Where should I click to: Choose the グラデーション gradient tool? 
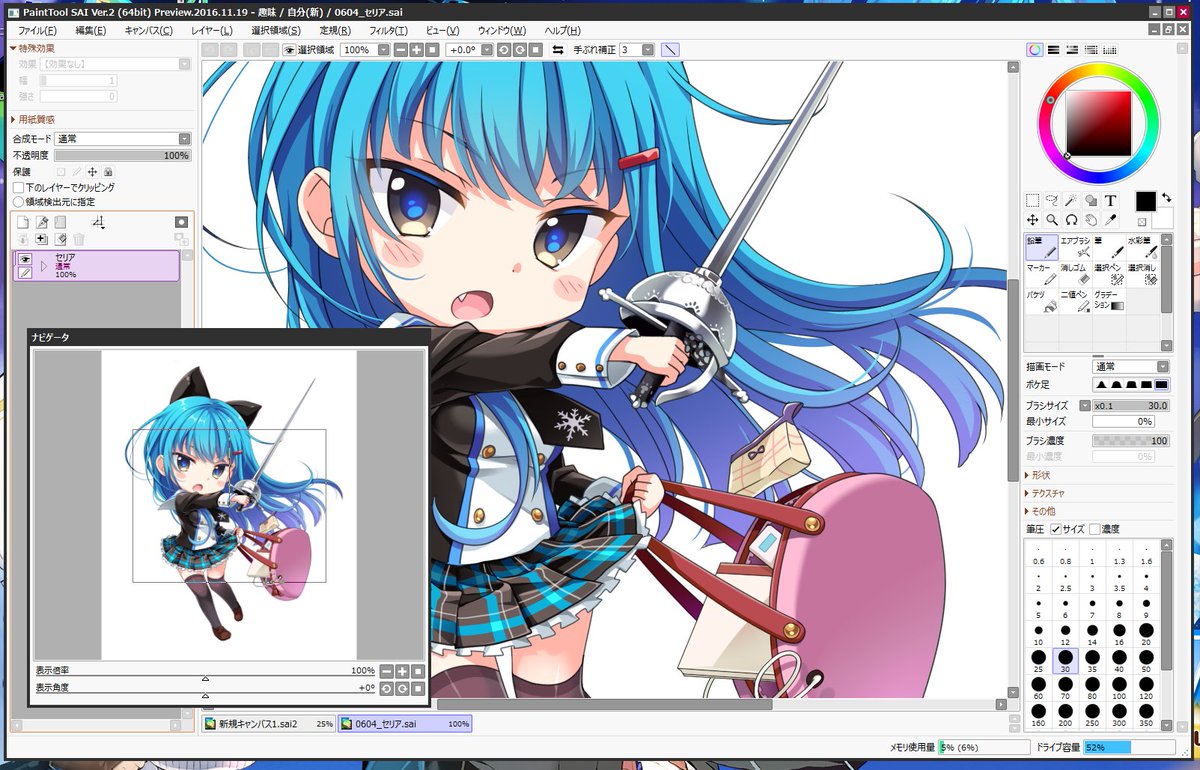(1109, 301)
